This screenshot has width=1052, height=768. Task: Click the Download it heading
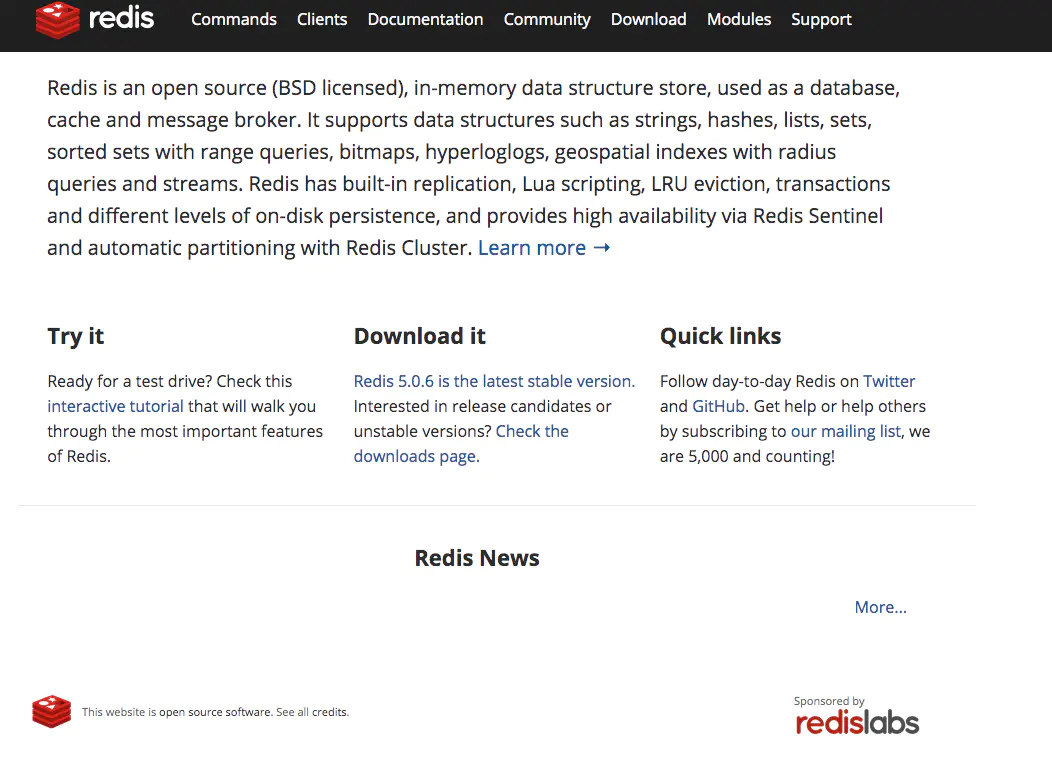[419, 336]
